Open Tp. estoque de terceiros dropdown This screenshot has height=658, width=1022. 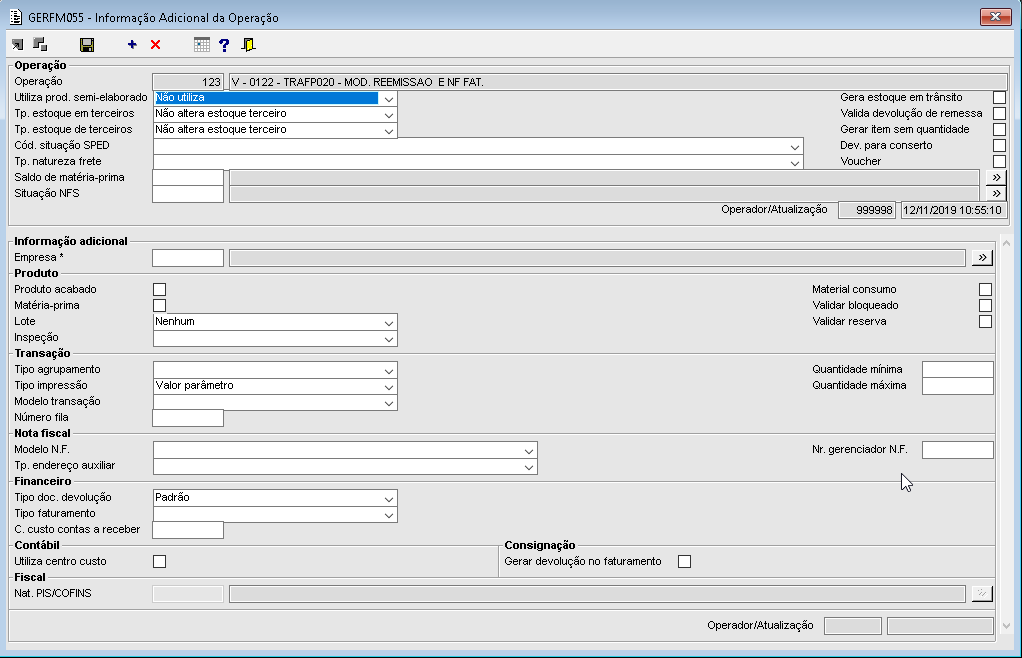click(388, 130)
